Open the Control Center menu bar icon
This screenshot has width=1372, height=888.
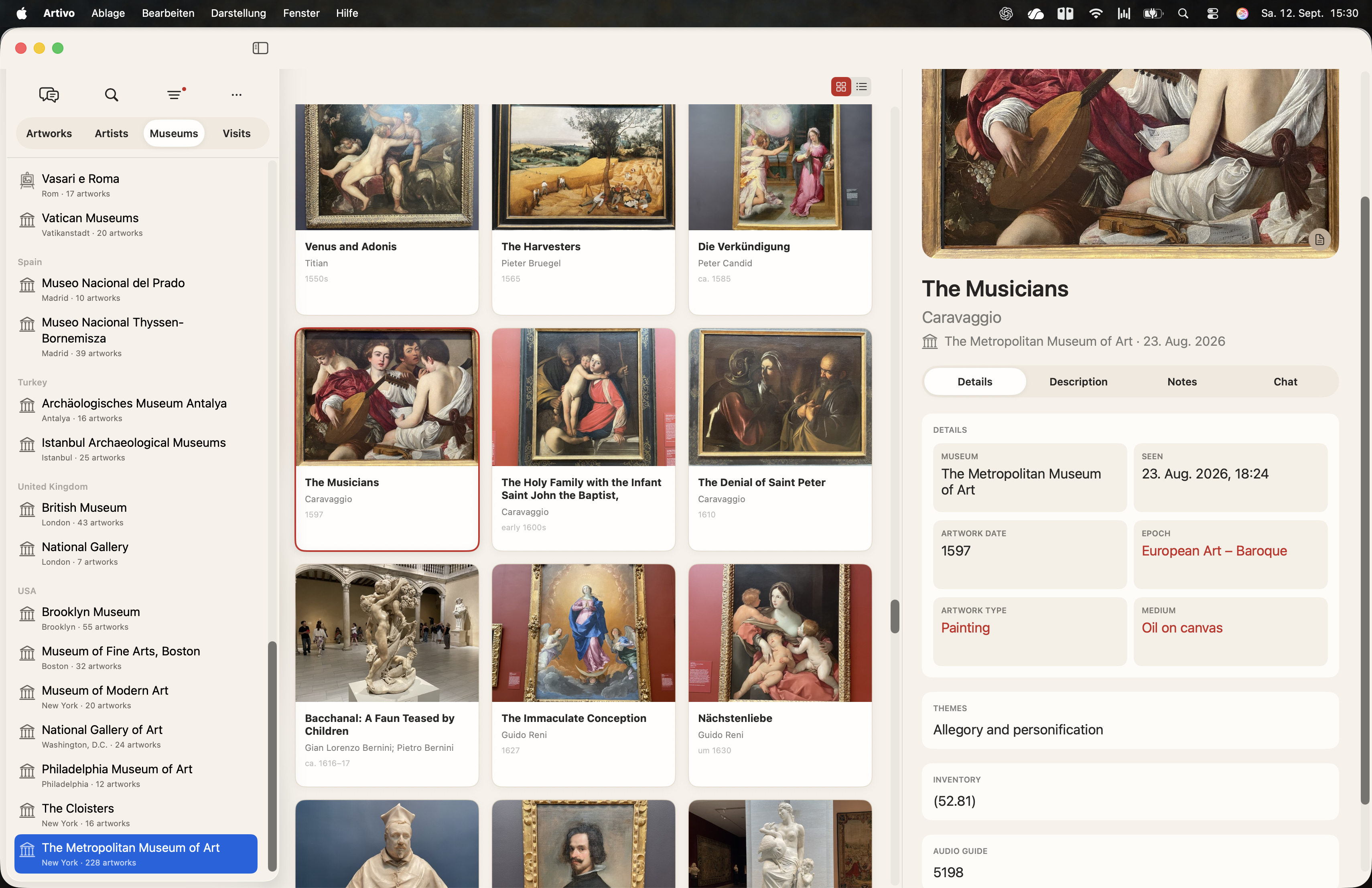pyautogui.click(x=1212, y=13)
